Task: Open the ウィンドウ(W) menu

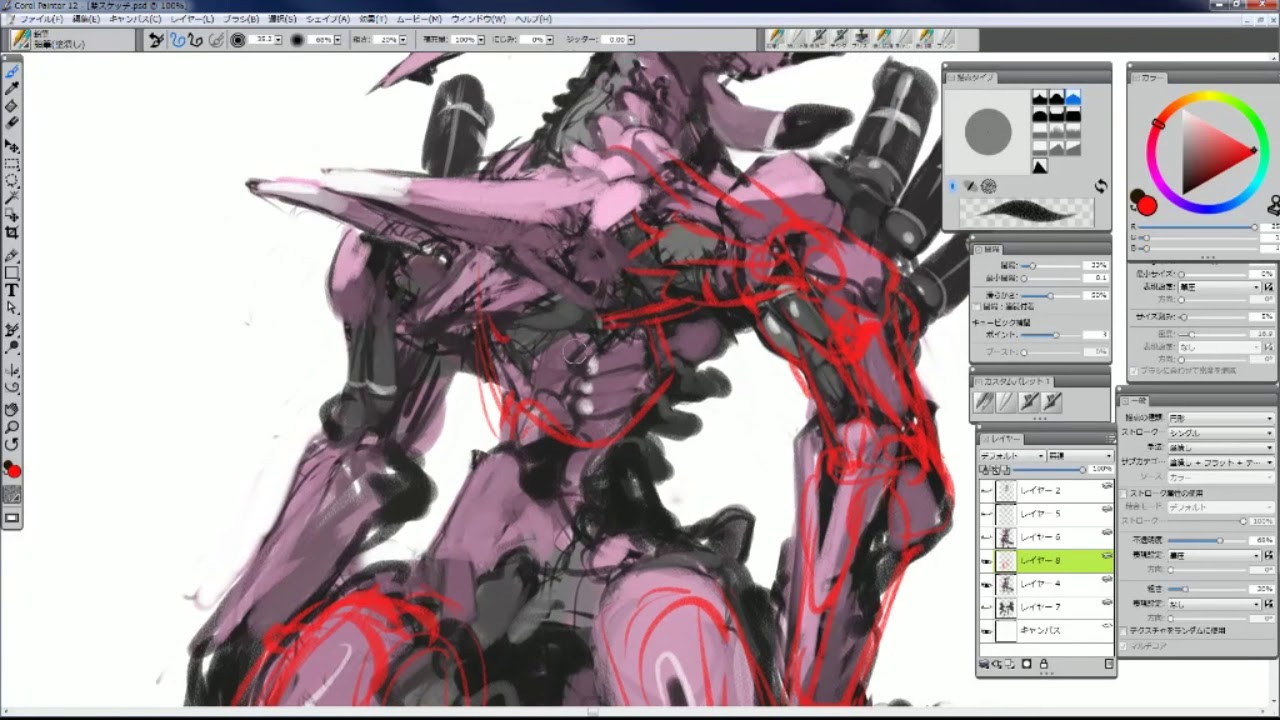Action: 478,19
